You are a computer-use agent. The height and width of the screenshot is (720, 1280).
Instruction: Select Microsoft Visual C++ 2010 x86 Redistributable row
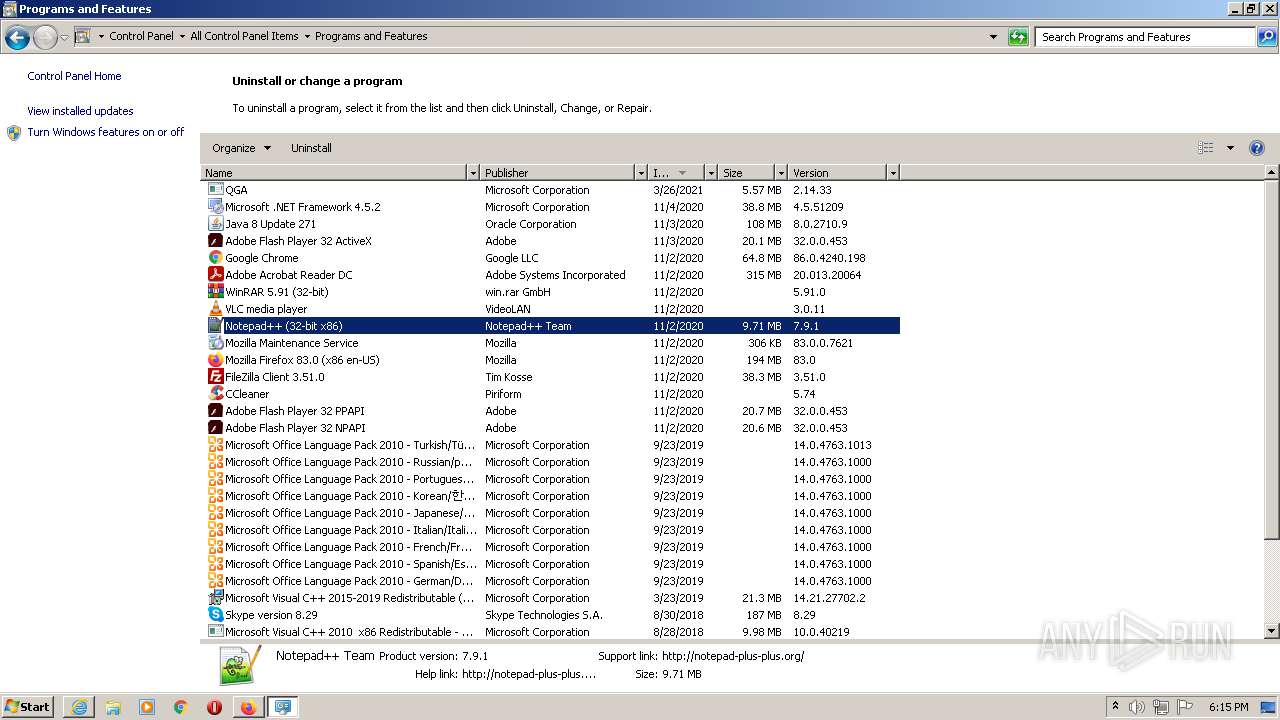tap(552, 632)
